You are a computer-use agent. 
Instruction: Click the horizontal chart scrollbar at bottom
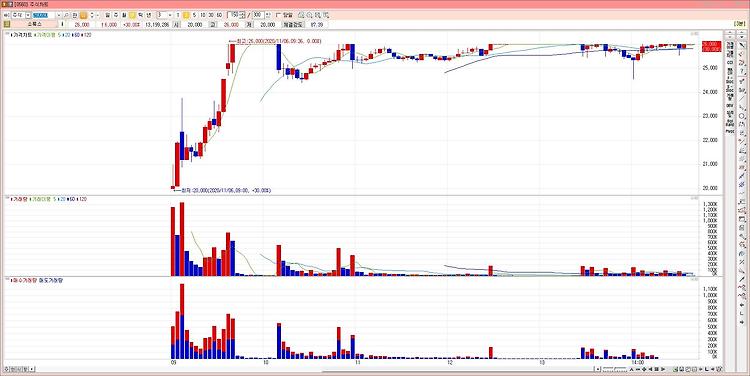tap(459, 372)
